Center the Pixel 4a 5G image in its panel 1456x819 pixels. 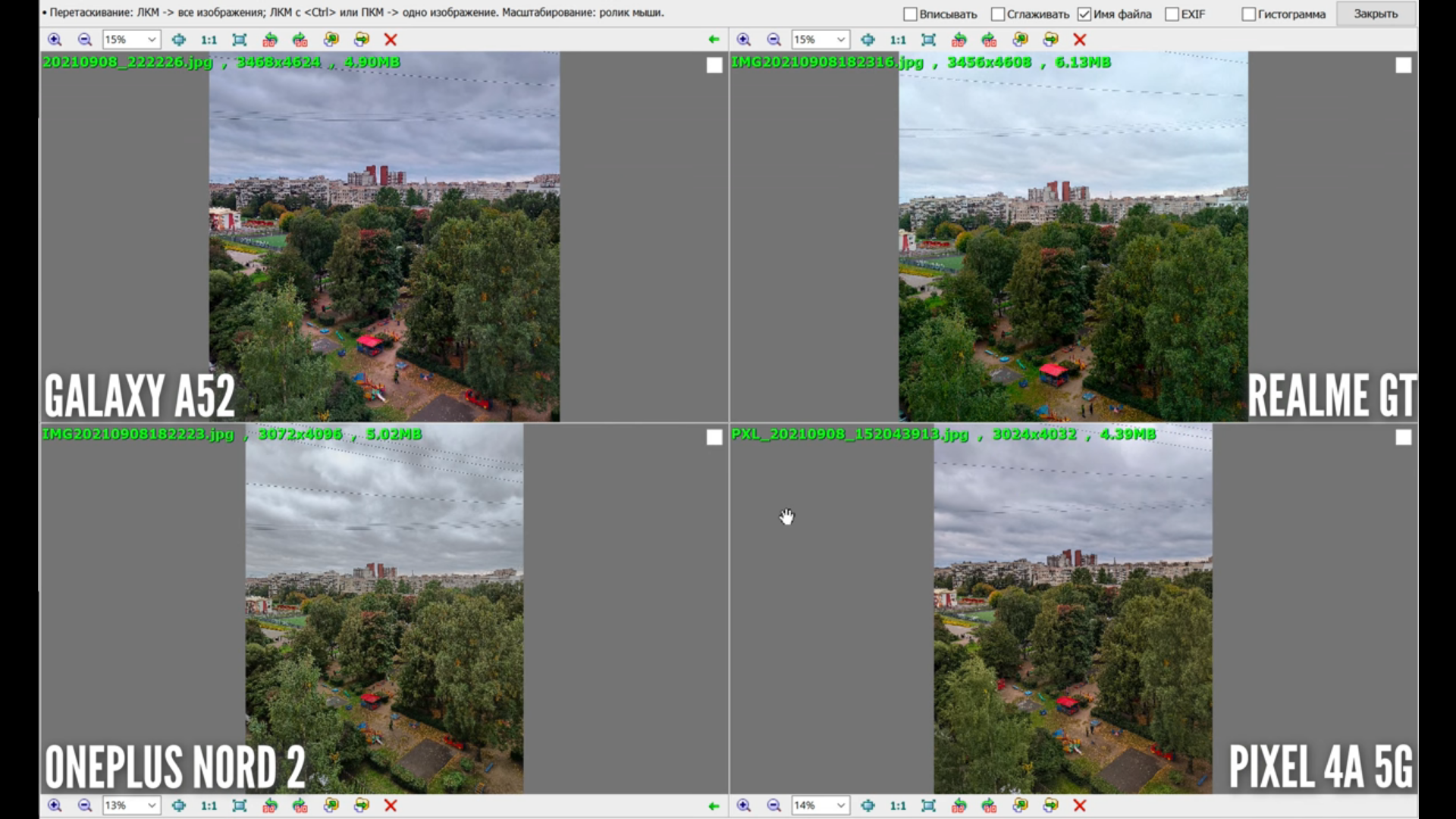868,805
